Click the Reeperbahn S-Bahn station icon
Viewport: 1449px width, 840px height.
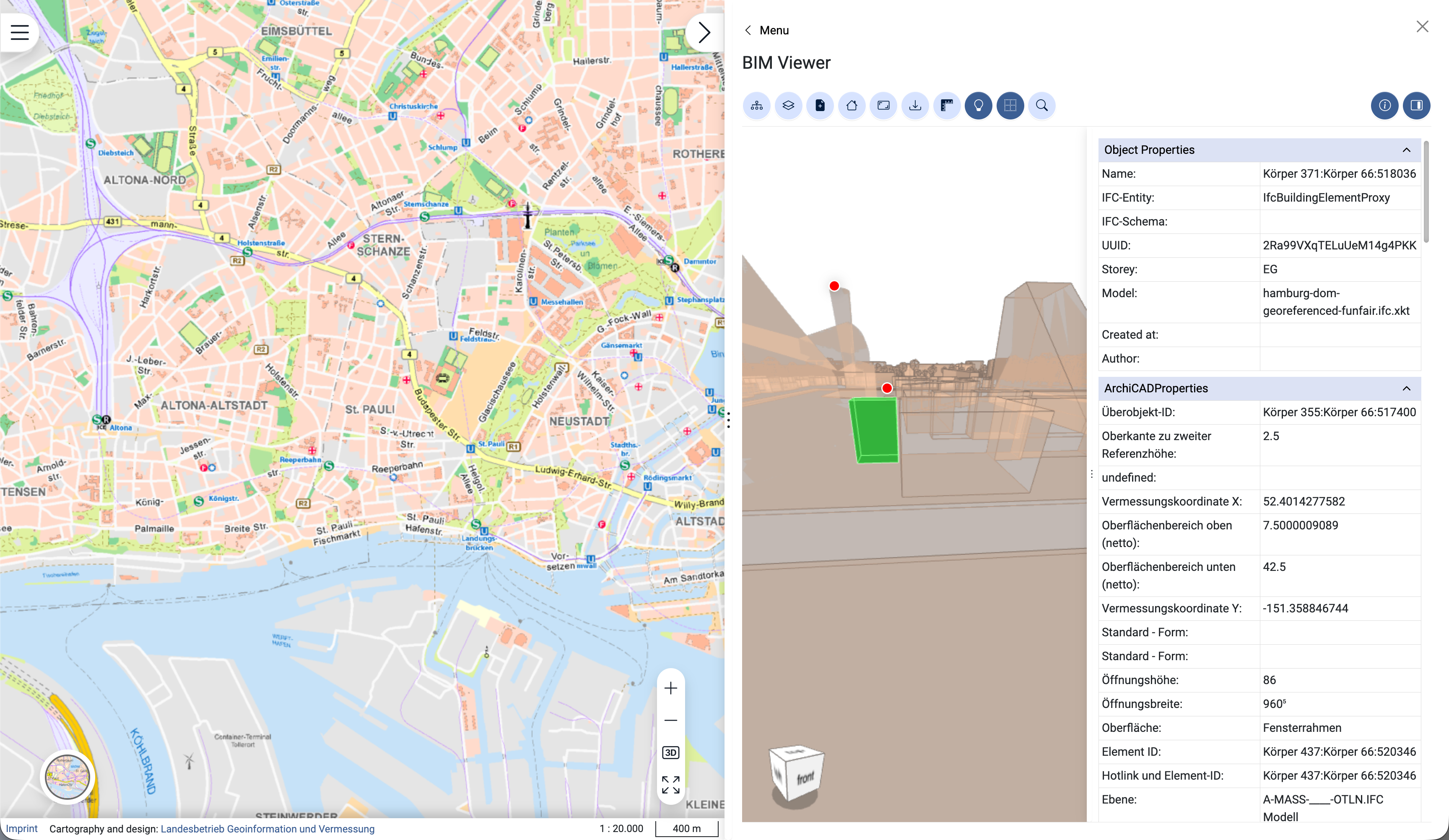[329, 466]
